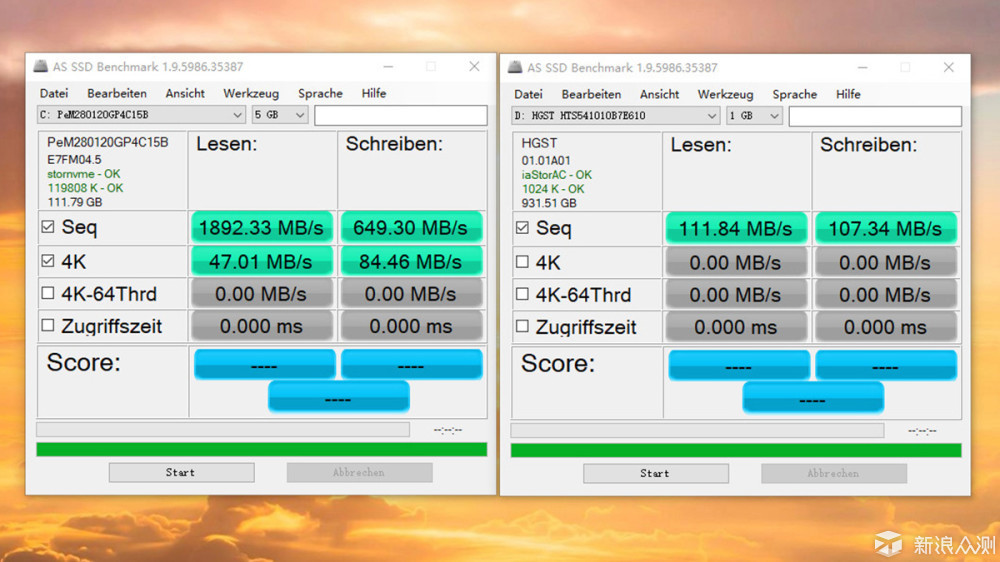
Task: Expand the D: HGST drive selection dropdown
Action: coord(616,116)
